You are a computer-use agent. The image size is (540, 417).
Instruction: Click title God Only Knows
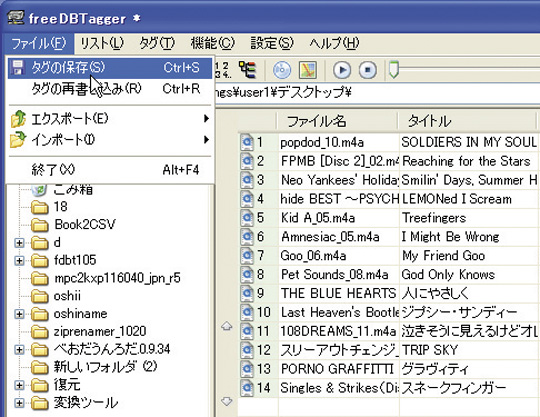tap(448, 274)
